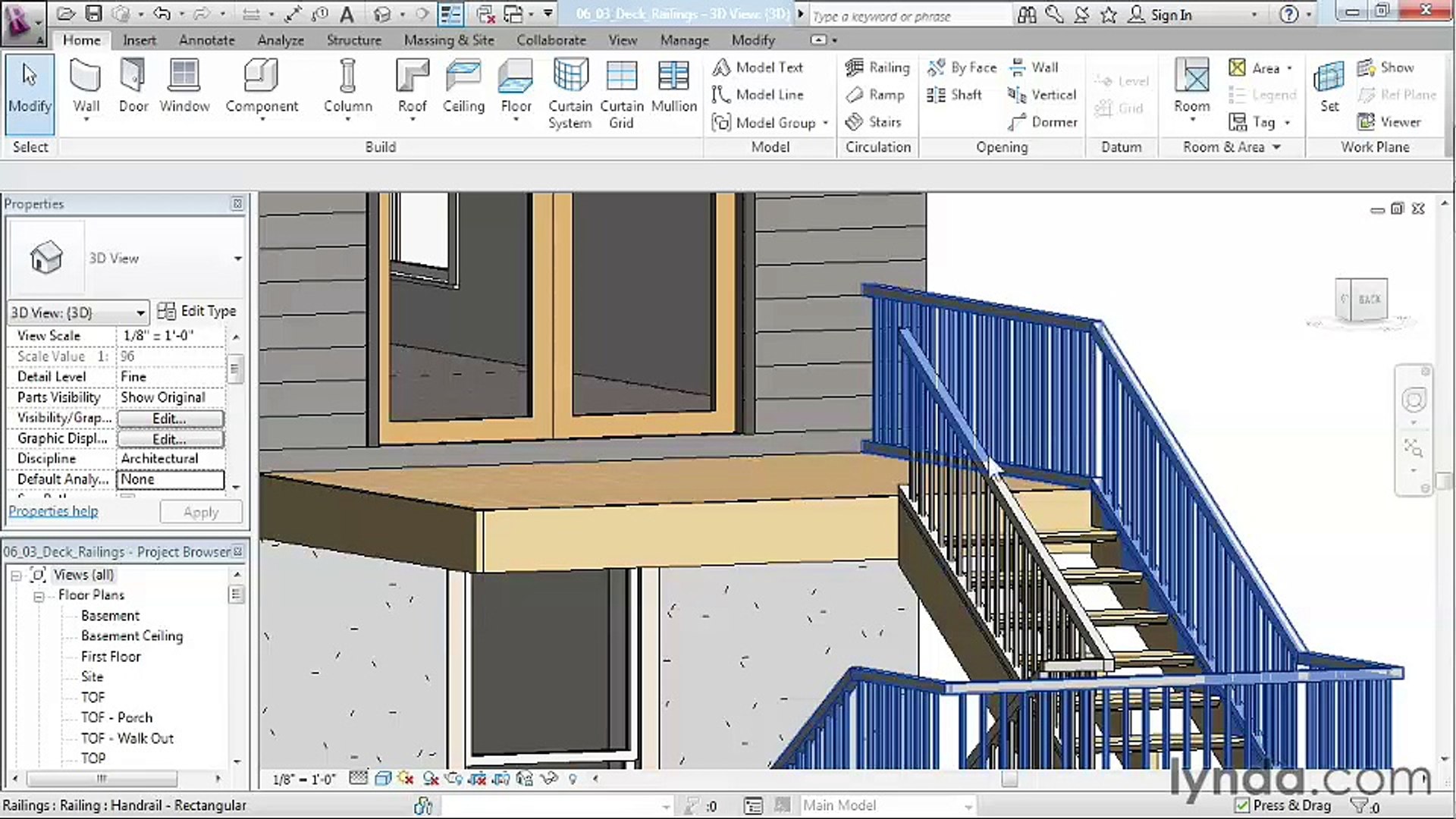The width and height of the screenshot is (1456, 819).
Task: Click Temporary Hide/Isolate icon
Action: click(x=549, y=779)
